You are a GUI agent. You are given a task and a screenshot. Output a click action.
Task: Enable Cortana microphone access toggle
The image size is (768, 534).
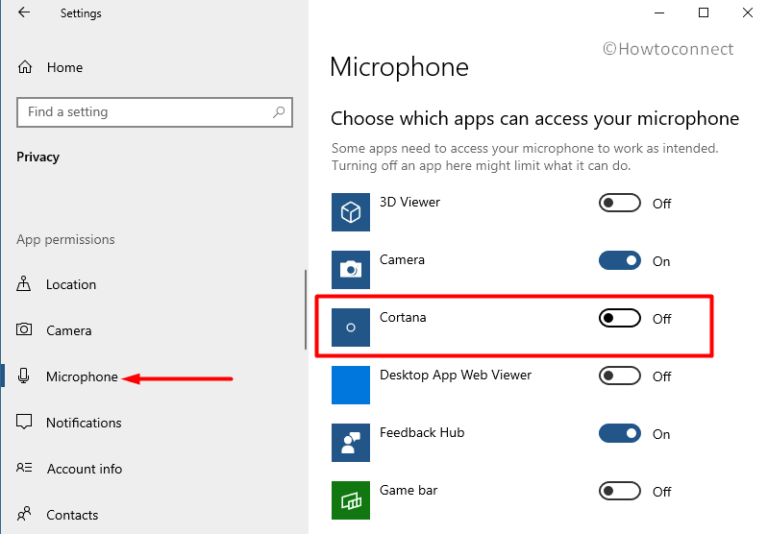click(x=620, y=318)
